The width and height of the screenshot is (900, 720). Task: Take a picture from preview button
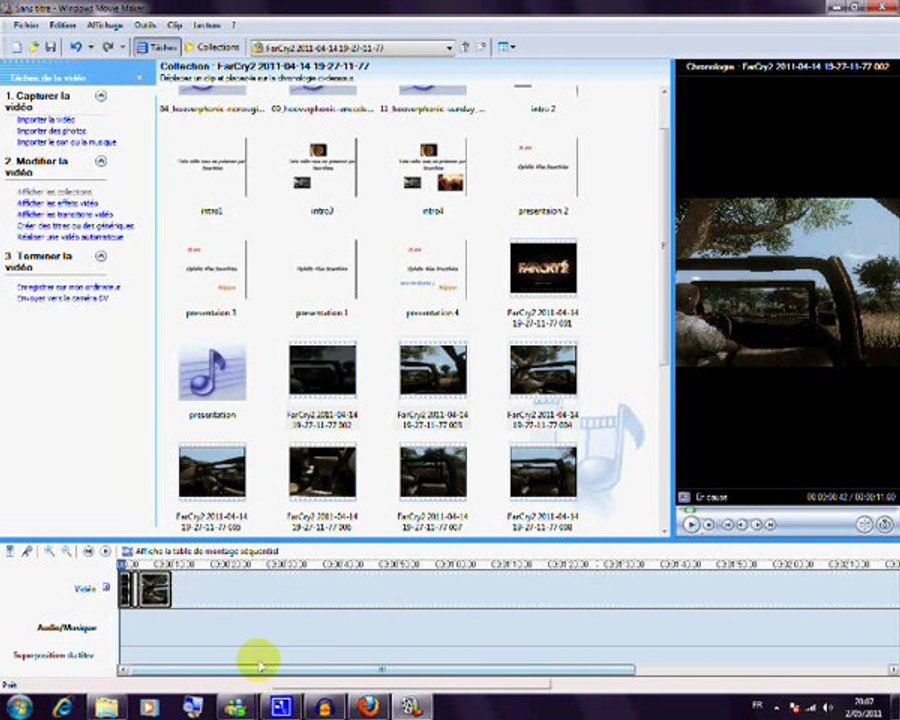pos(885,524)
